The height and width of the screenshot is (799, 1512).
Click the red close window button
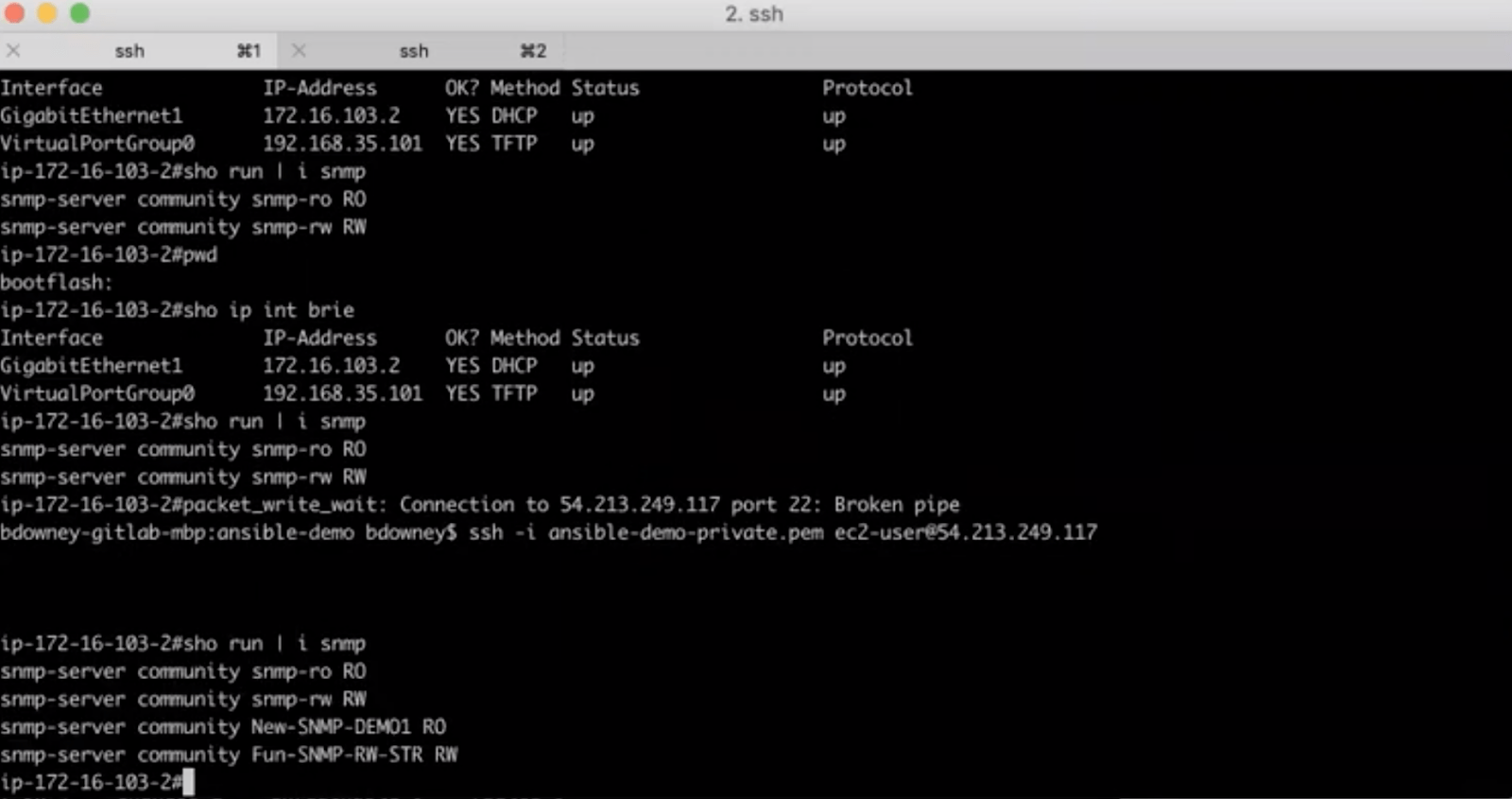pos(15,13)
